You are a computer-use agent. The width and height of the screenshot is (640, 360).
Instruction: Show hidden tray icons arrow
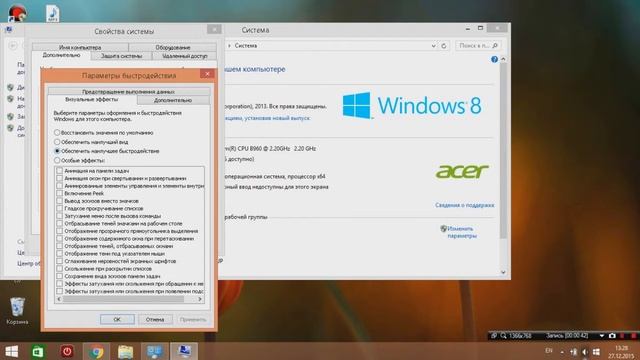(x=562, y=352)
